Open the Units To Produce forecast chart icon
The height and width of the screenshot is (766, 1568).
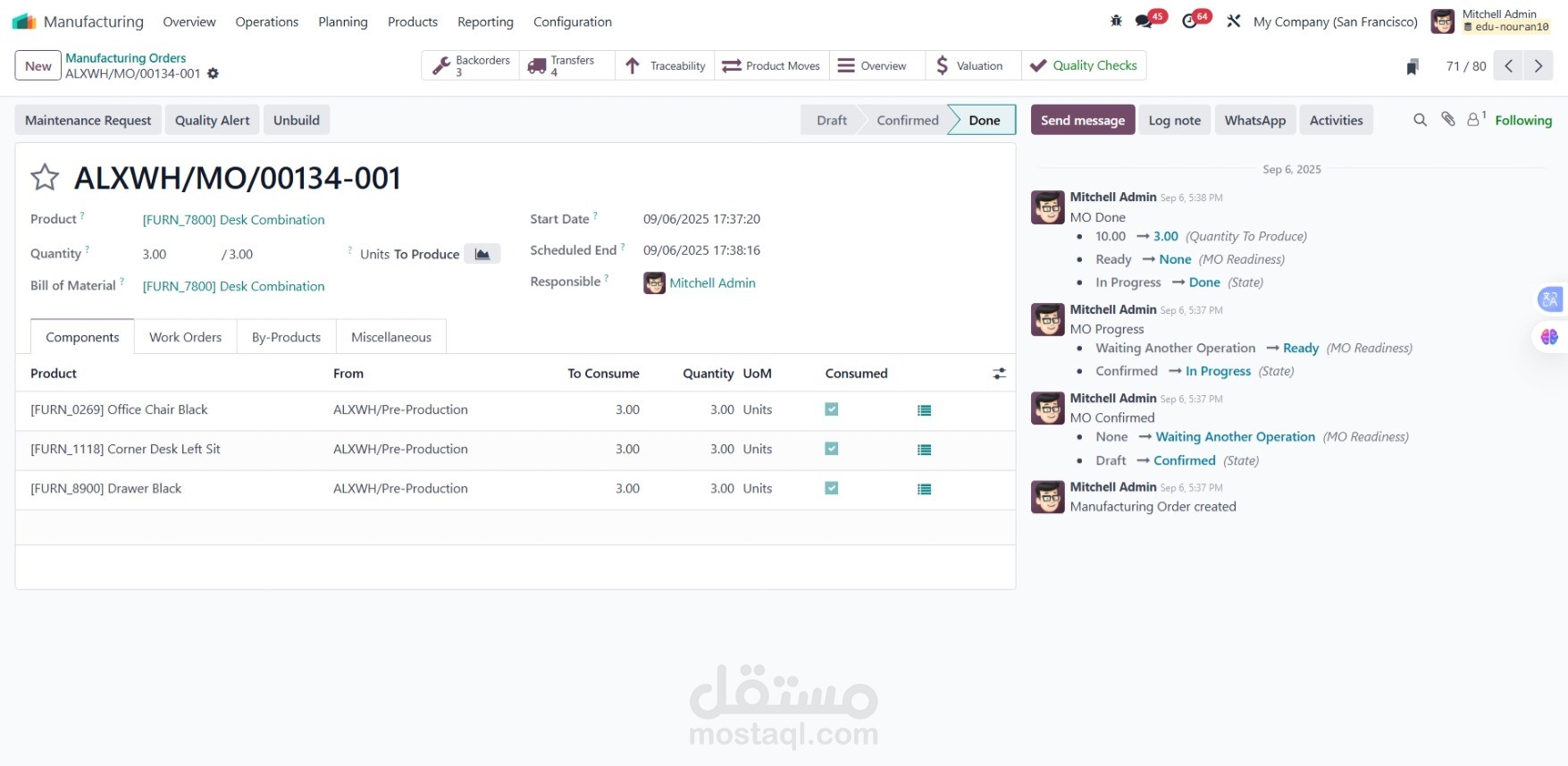[482, 254]
